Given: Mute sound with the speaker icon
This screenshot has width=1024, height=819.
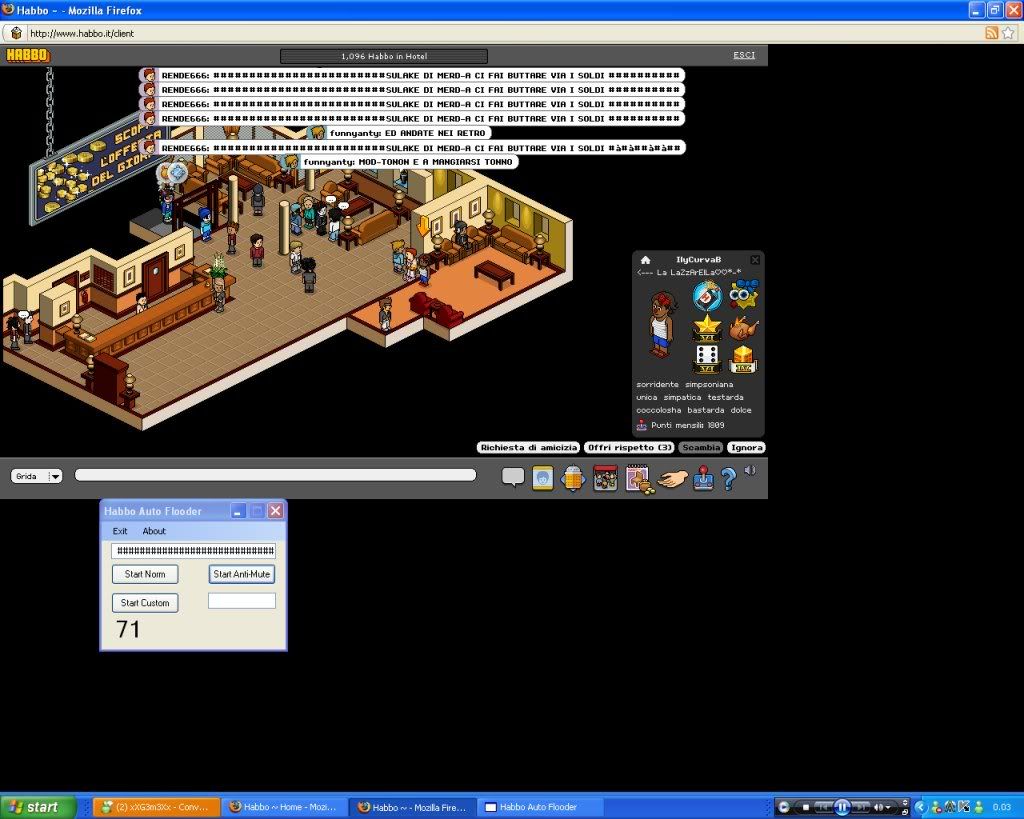Looking at the screenshot, I should pos(750,470).
